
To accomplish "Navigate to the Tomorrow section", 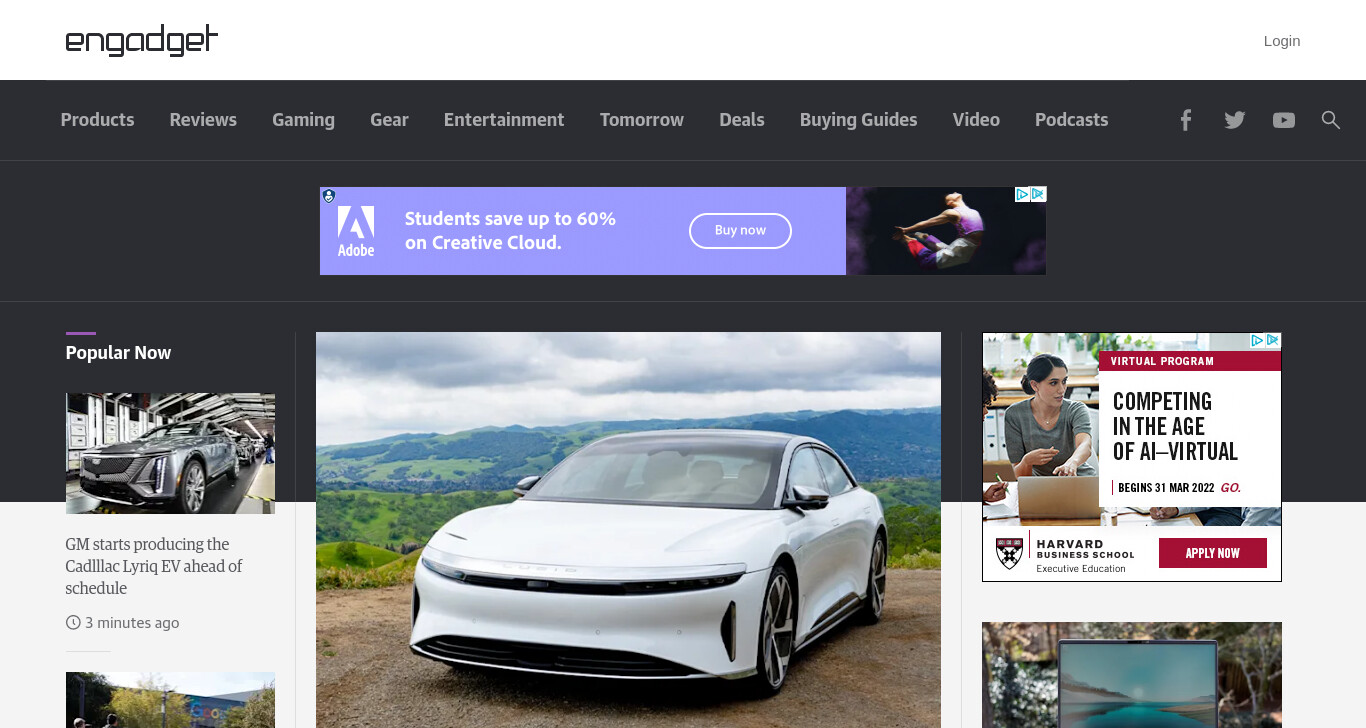I will [641, 120].
